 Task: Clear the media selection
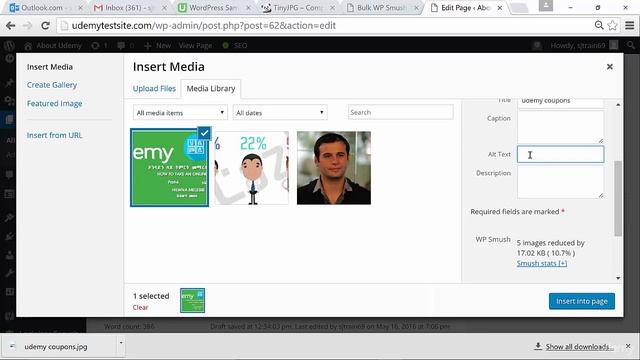(x=140, y=307)
